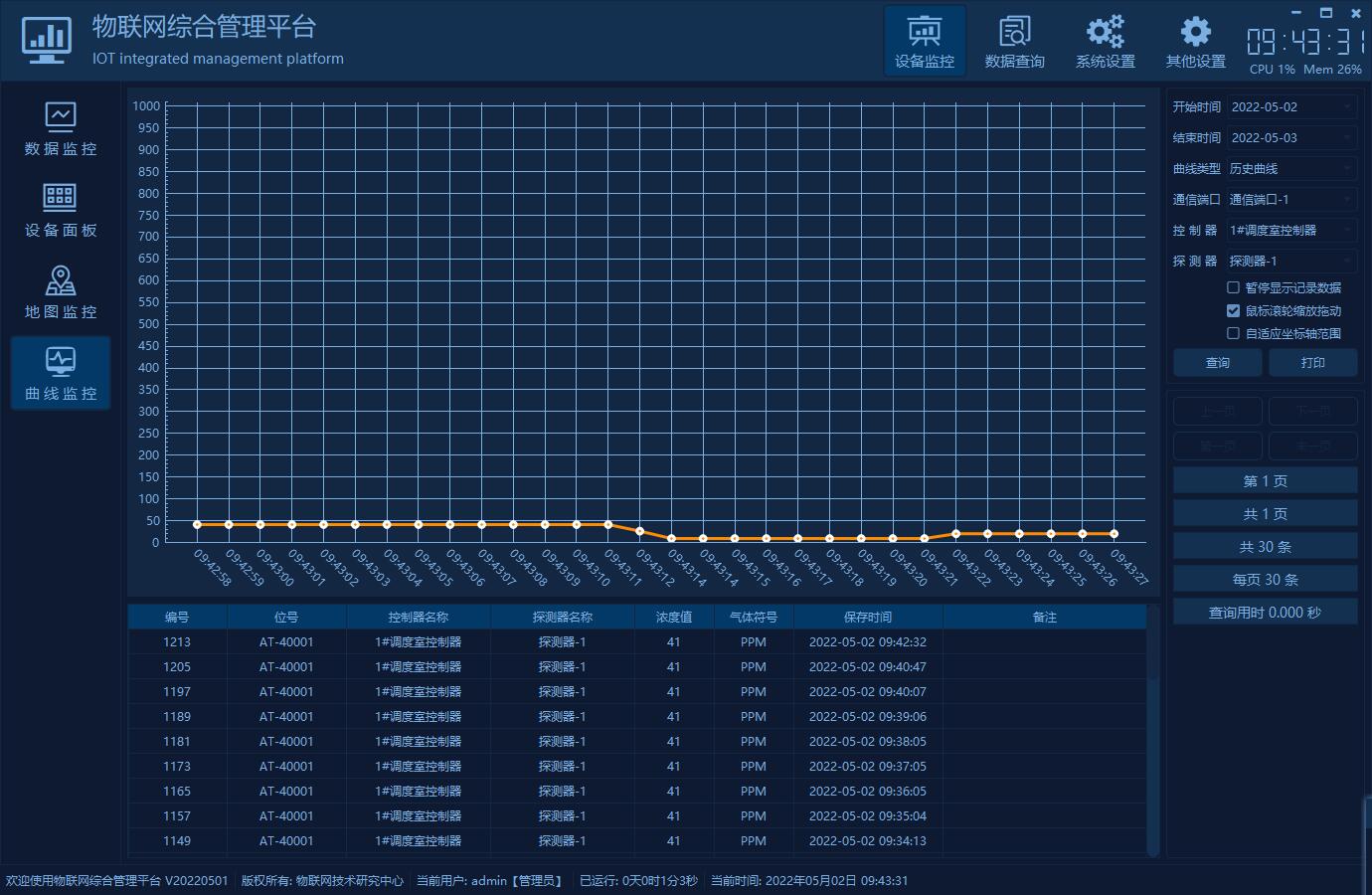This screenshot has height=895, width=1372.
Task: Click the 打印 print button
Action: pyautogui.click(x=1312, y=363)
